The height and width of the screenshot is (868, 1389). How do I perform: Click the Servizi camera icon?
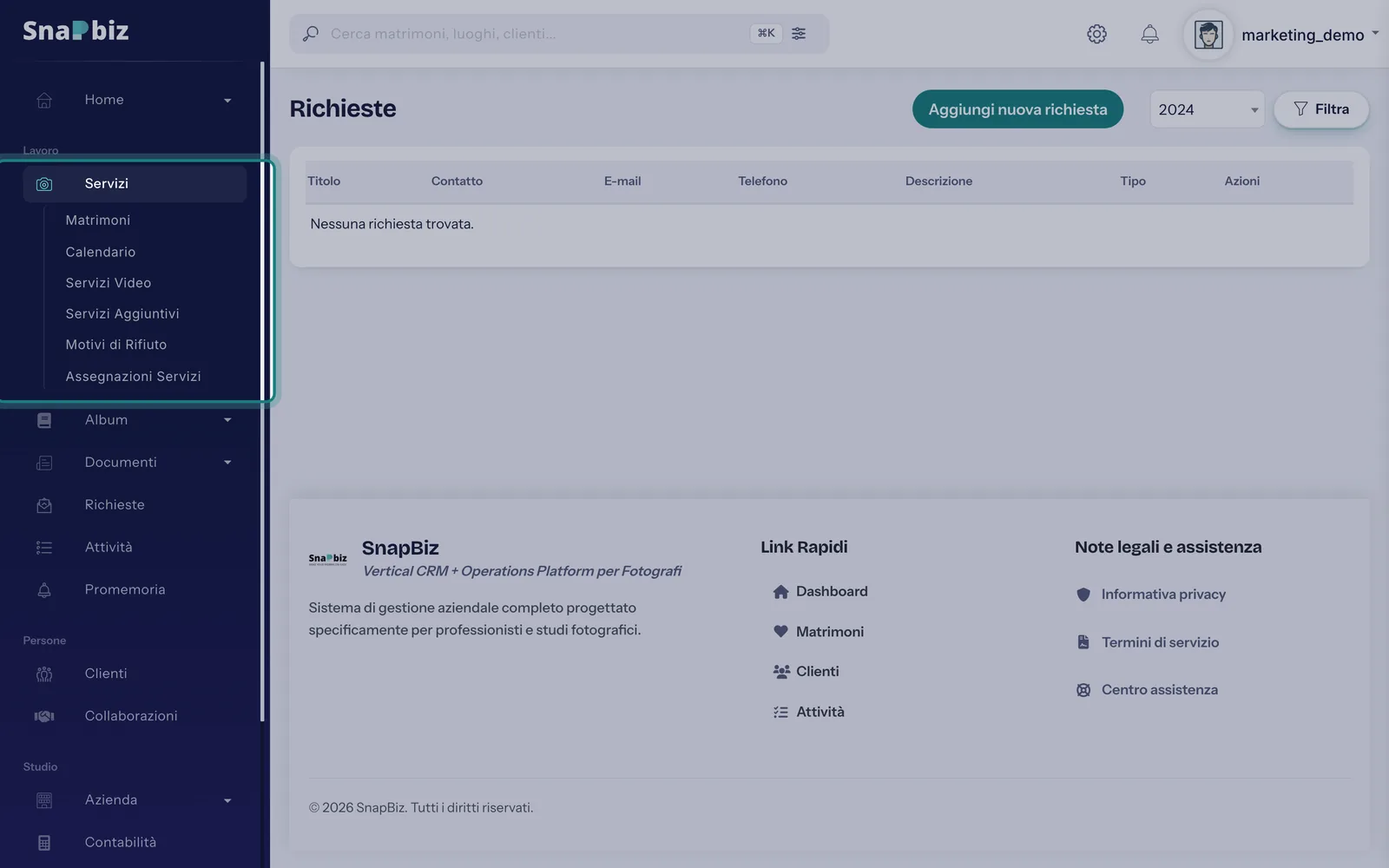coord(44,184)
